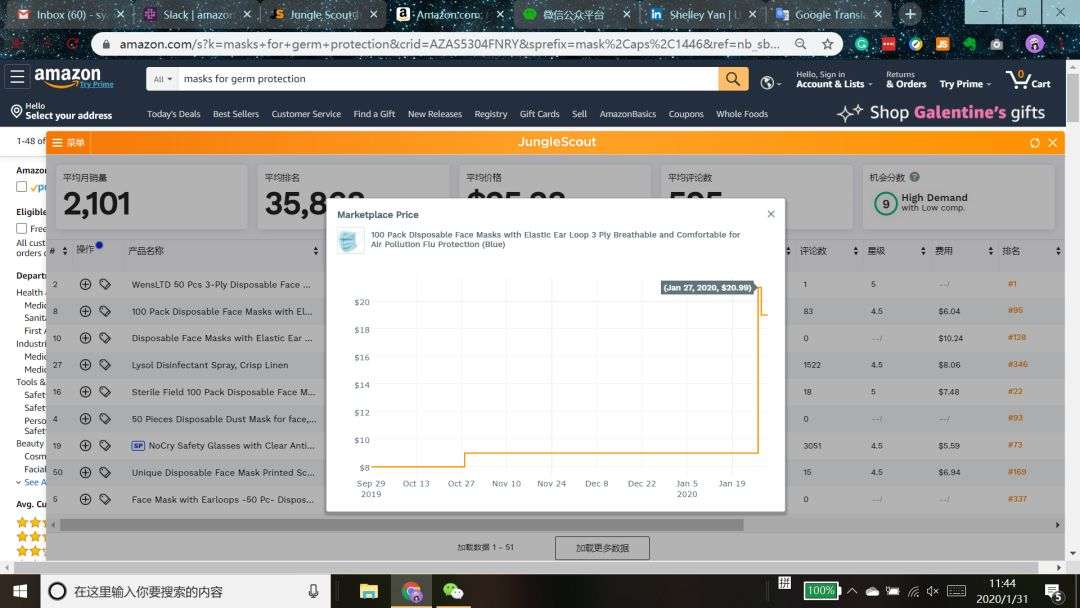Open the browser profile avatar
This screenshot has width=1080, height=608.
pyautogui.click(x=1035, y=44)
